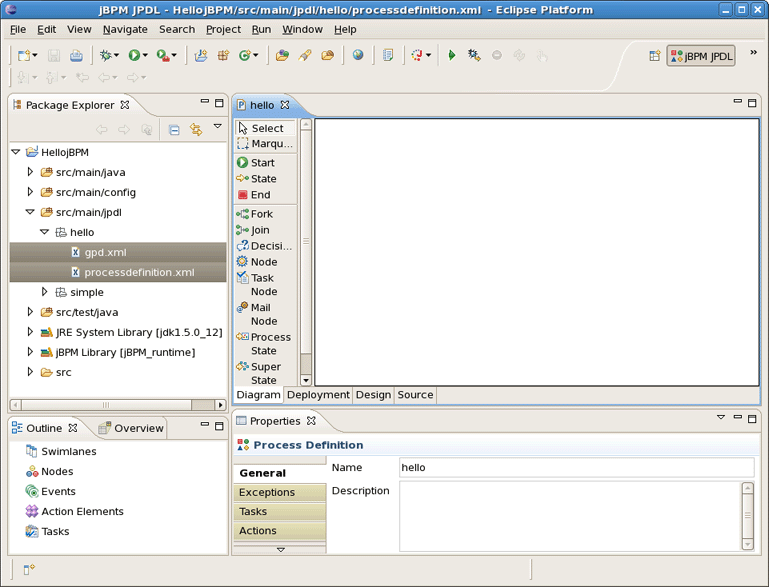Image resolution: width=769 pixels, height=587 pixels.
Task: Click the Debug bug toolbar icon
Action: click(105, 55)
